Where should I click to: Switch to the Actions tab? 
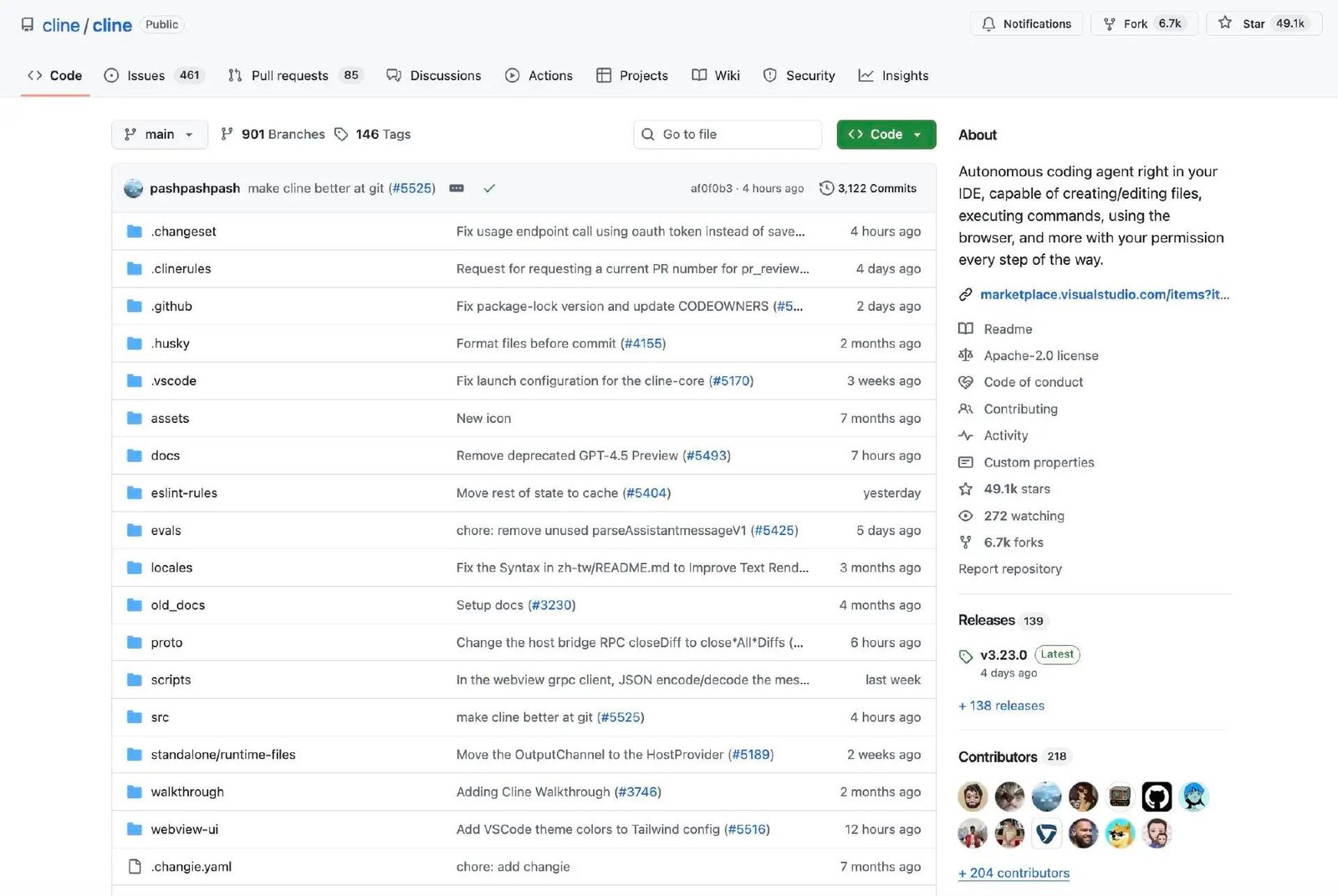pyautogui.click(x=539, y=75)
